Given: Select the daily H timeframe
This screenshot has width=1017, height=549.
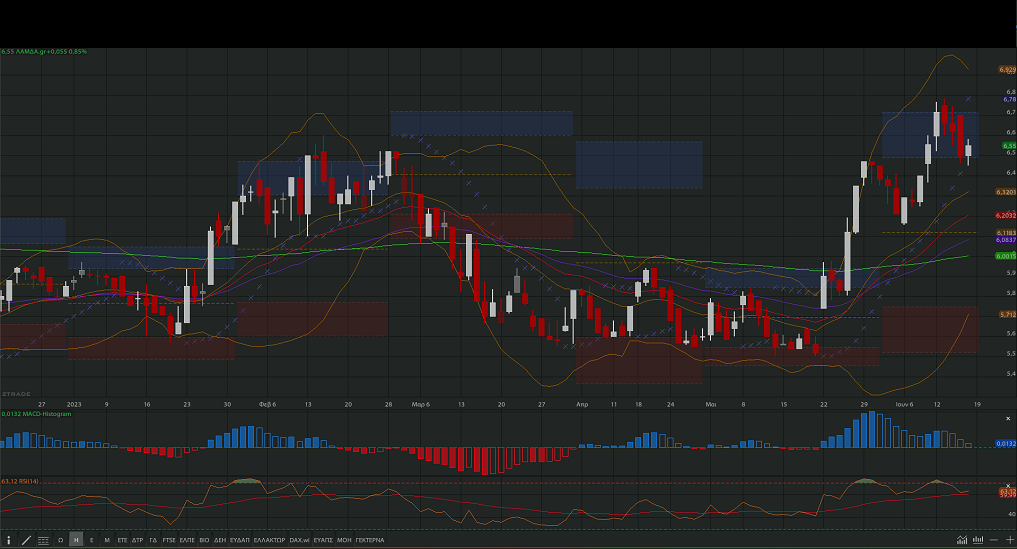Looking at the screenshot, I should [76, 540].
